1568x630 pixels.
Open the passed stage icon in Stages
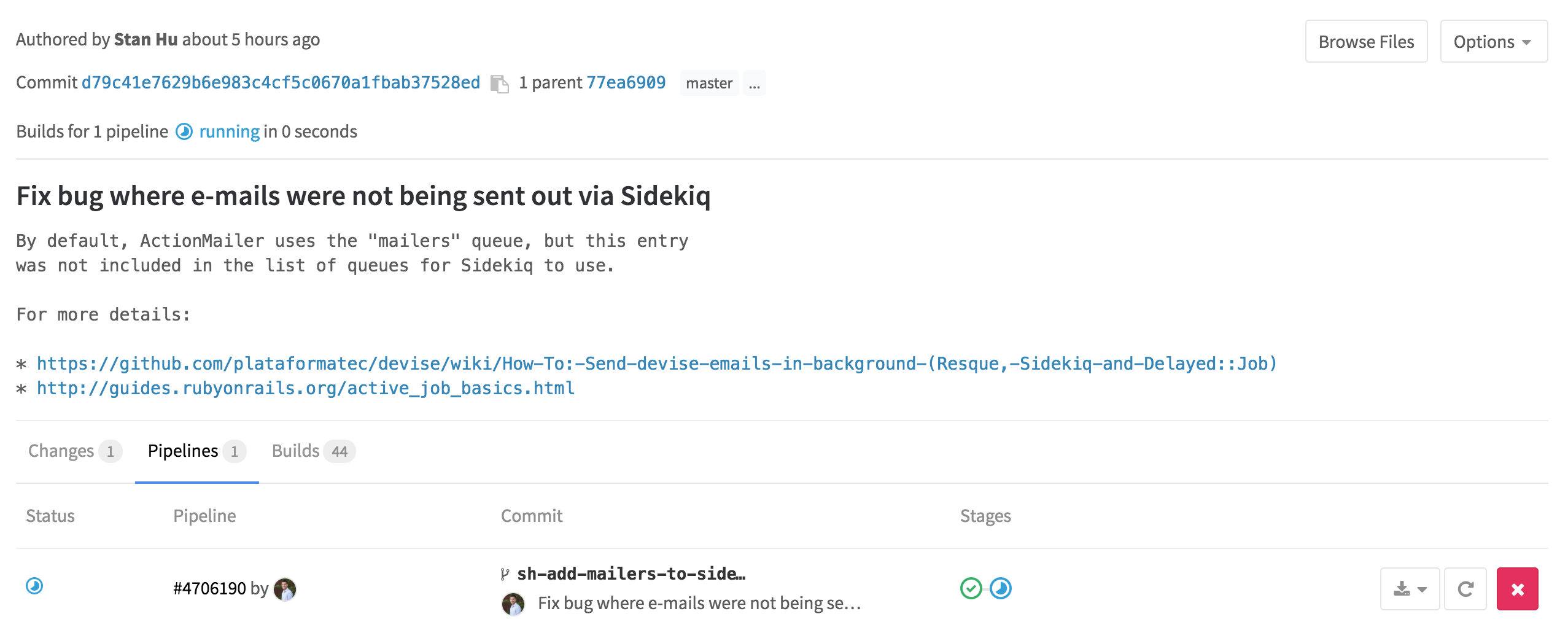[x=971, y=588]
